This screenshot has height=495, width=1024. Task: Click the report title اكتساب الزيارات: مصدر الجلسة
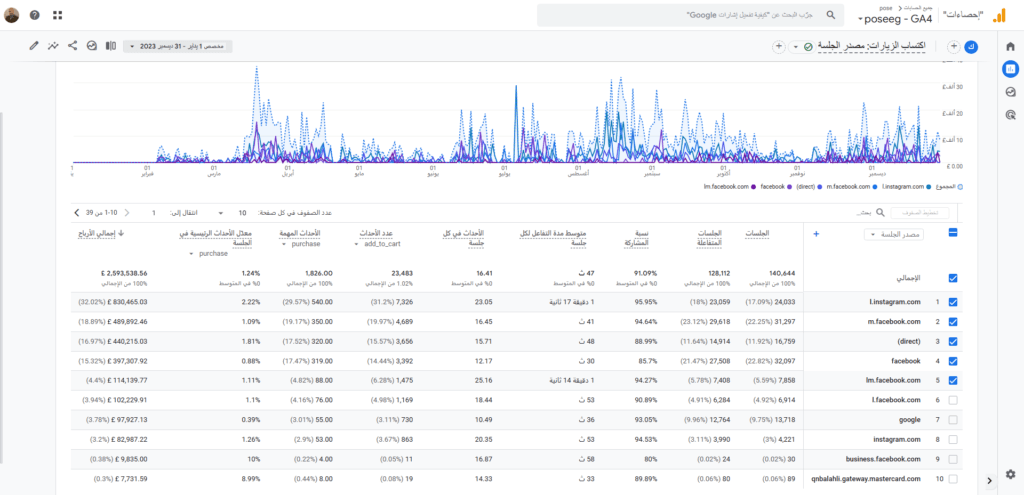click(872, 47)
